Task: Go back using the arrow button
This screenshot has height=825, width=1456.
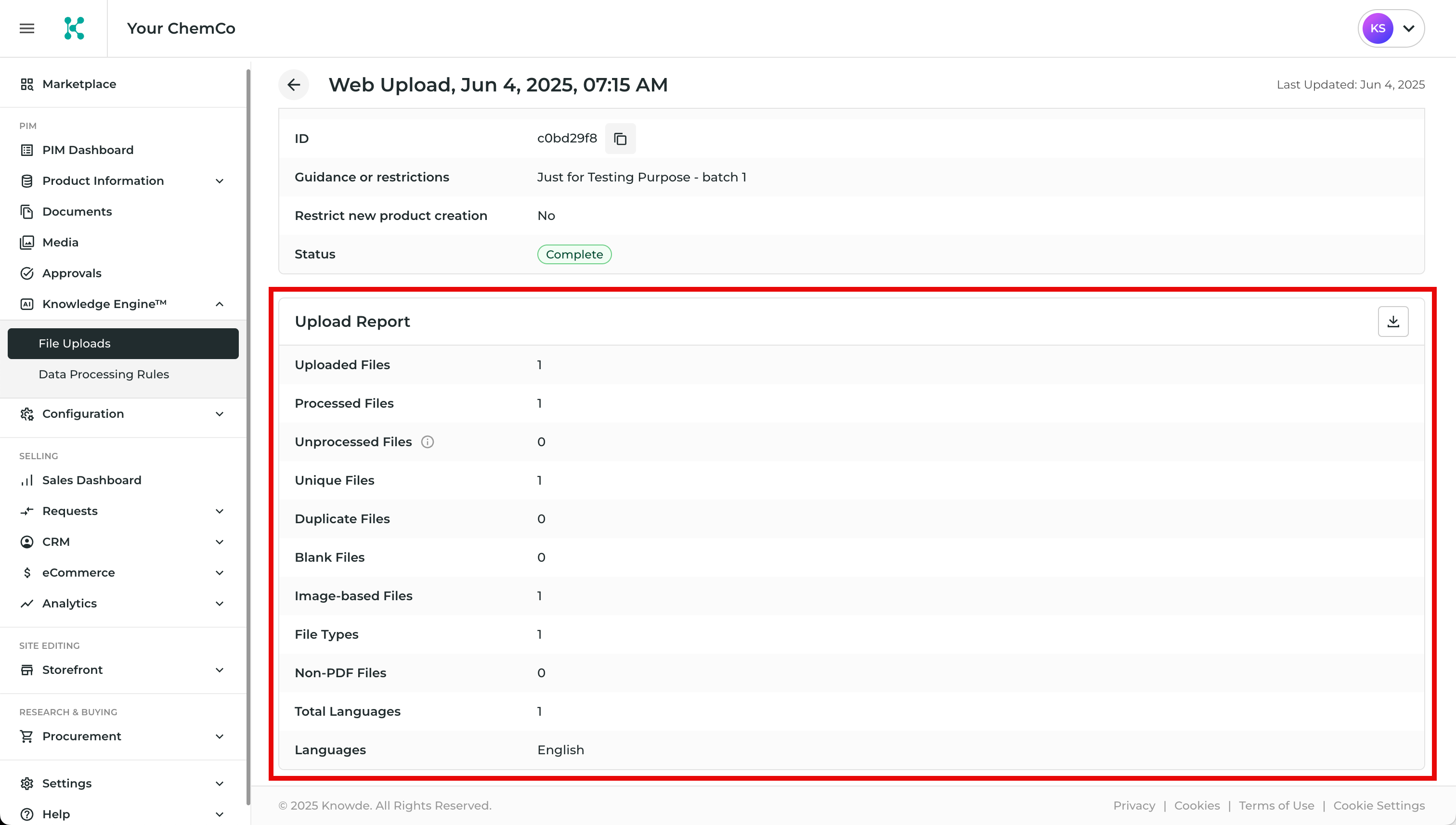Action: click(x=294, y=85)
